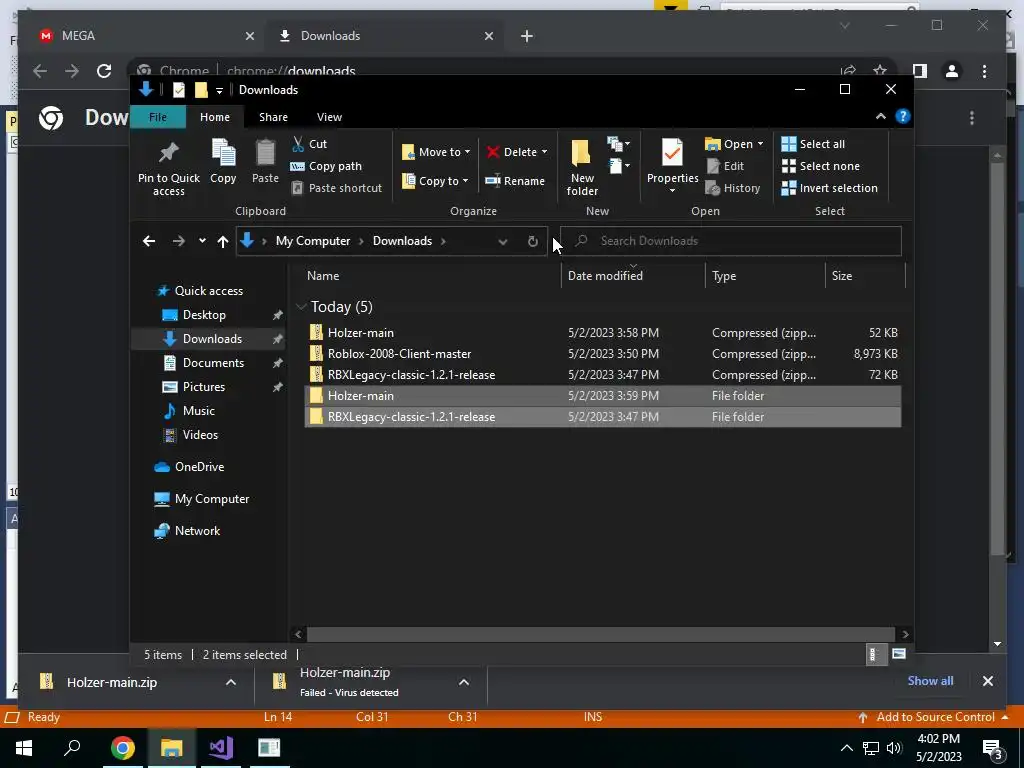The width and height of the screenshot is (1024, 768).
Task: Click the Windows Start button
Action: point(24,747)
